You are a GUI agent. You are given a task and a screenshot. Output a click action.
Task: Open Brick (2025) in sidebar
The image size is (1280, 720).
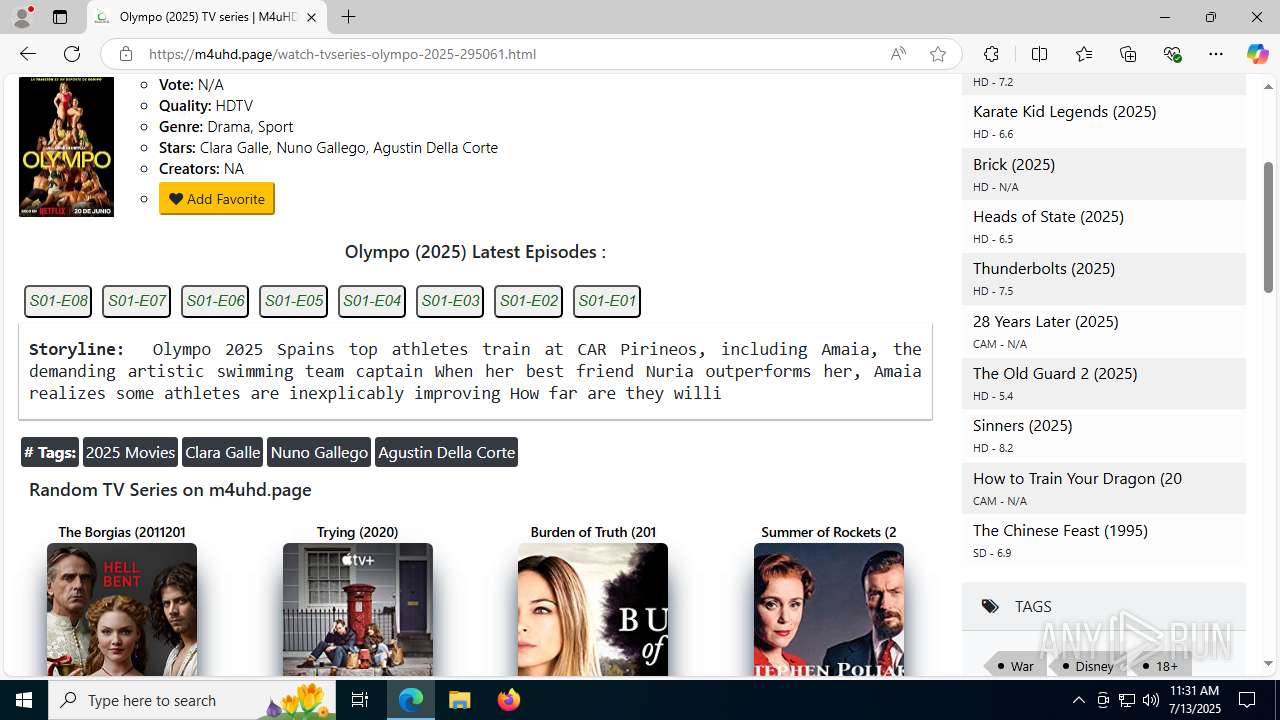pos(1014,164)
